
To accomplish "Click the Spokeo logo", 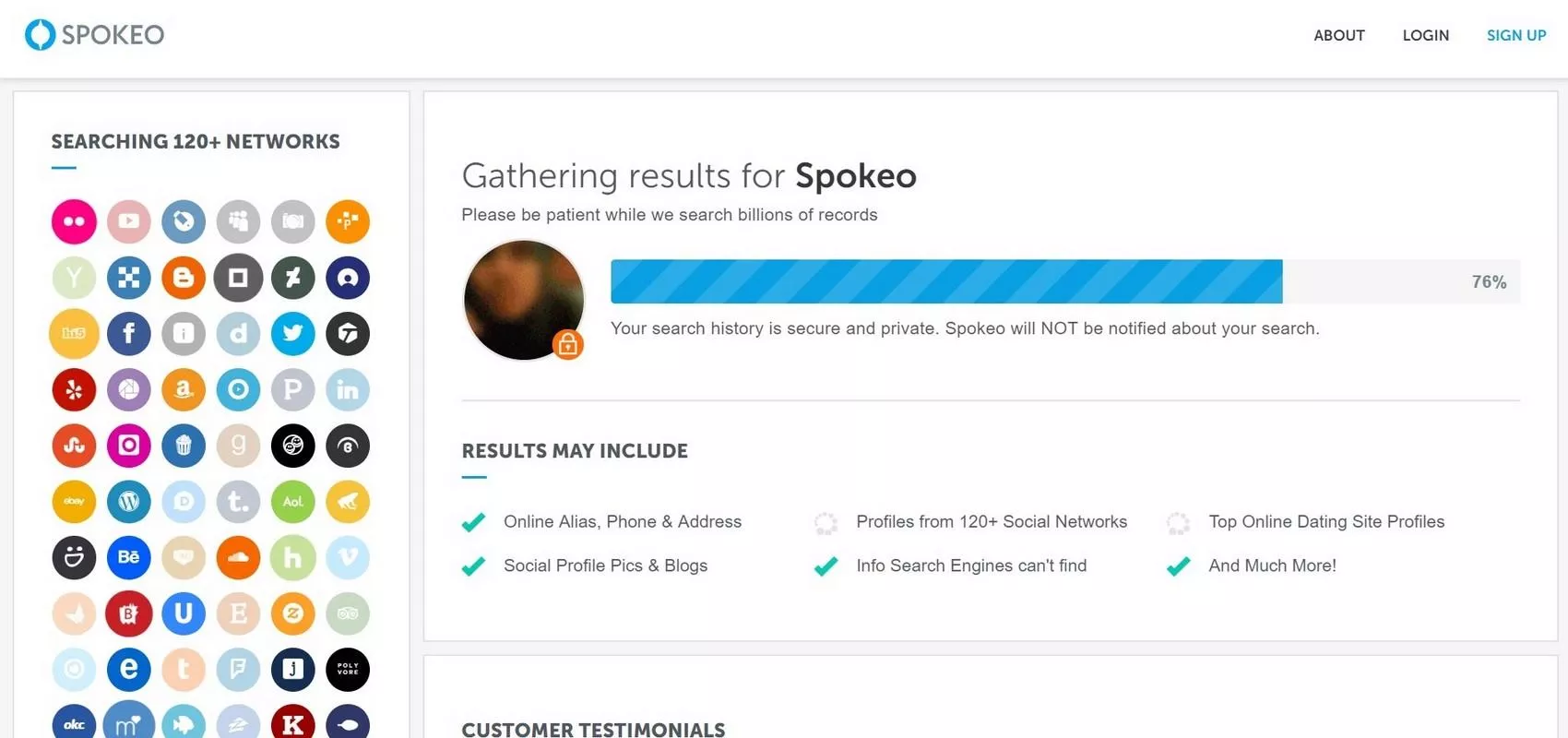I will [94, 35].
